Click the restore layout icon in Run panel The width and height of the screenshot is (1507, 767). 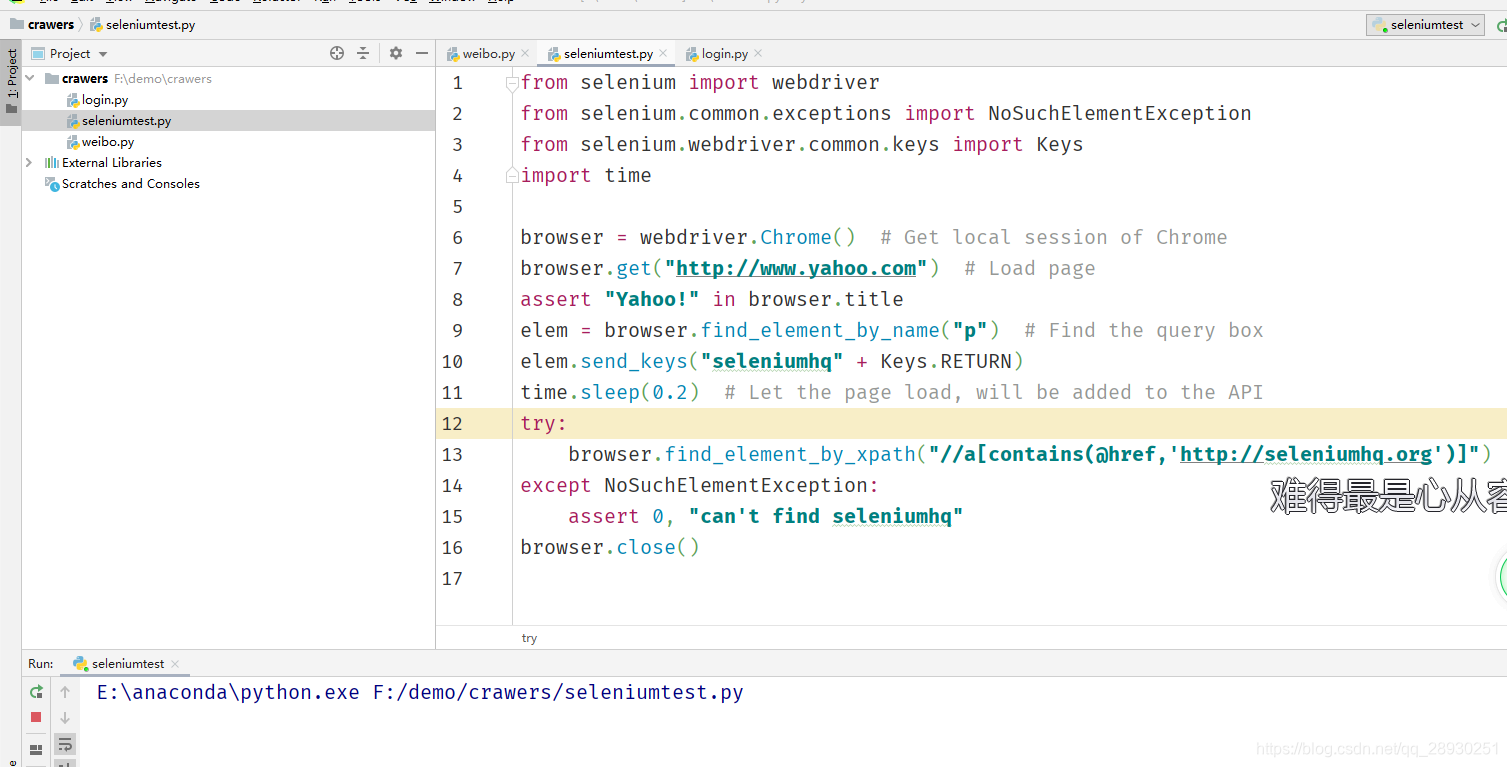36,749
